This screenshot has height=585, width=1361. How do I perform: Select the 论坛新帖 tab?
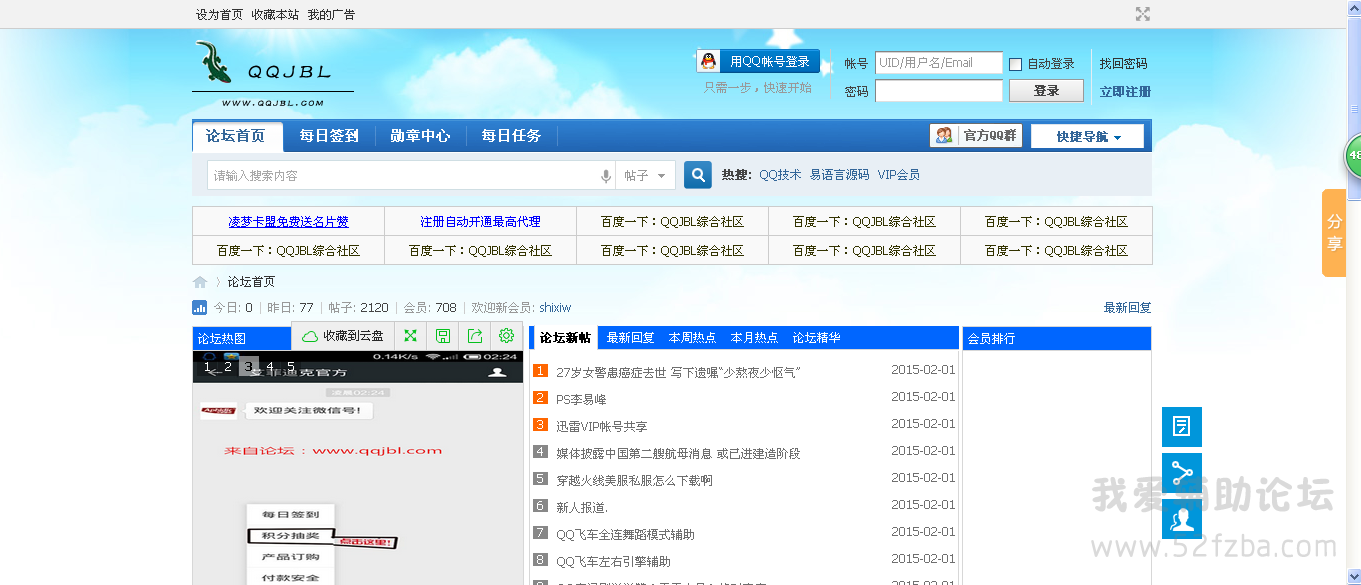pos(565,338)
